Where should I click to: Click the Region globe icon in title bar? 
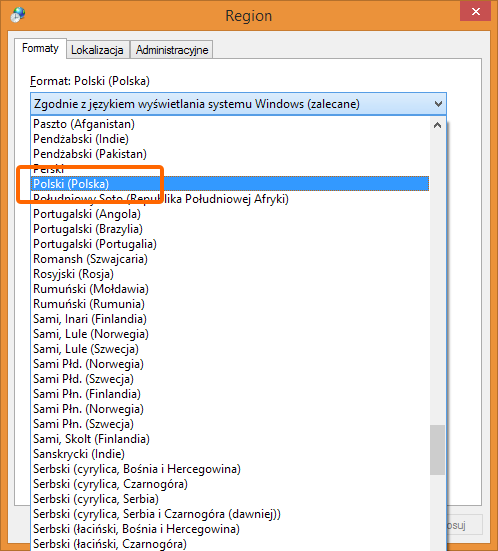click(18, 15)
